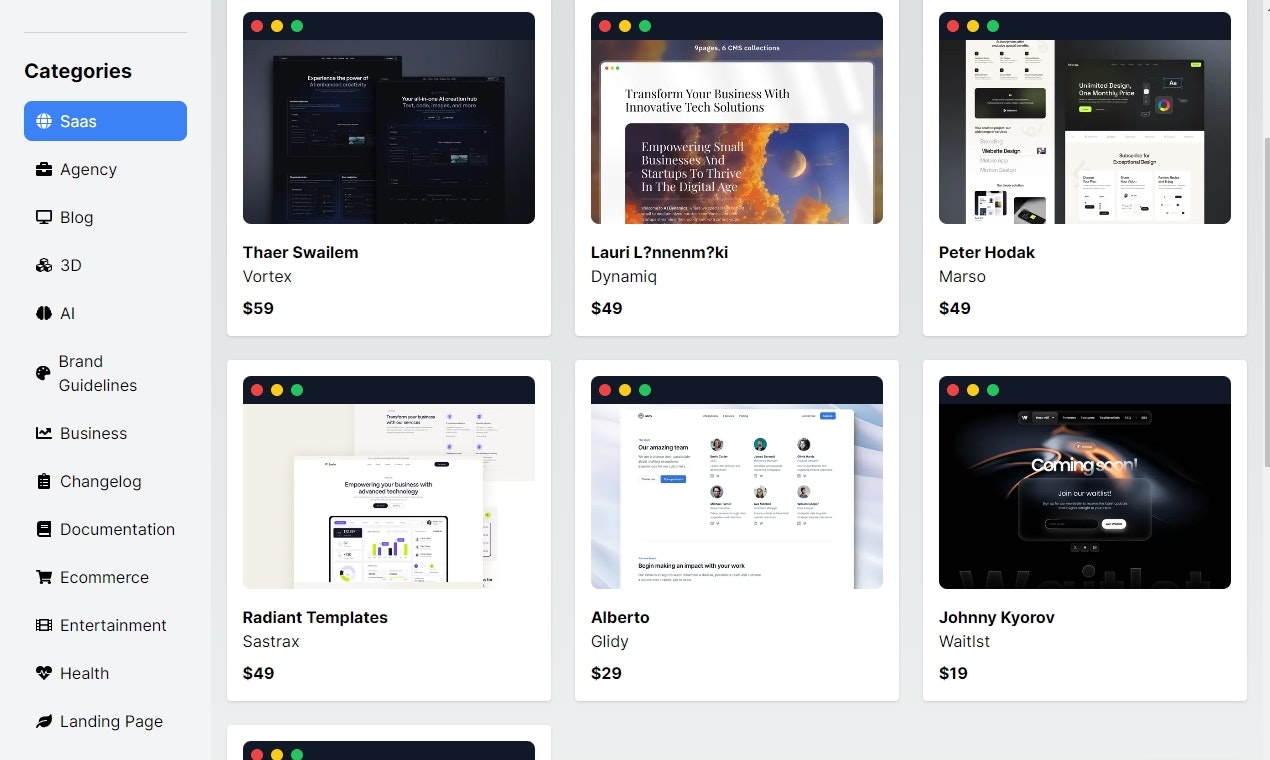
Task: Select the Saas category
Action: point(105,121)
